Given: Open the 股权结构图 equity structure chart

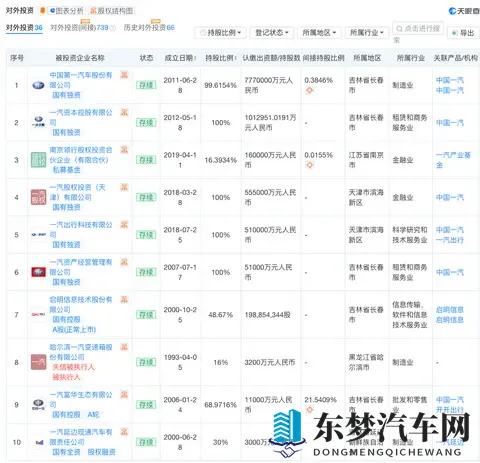Looking at the screenshot, I should (x=112, y=11).
